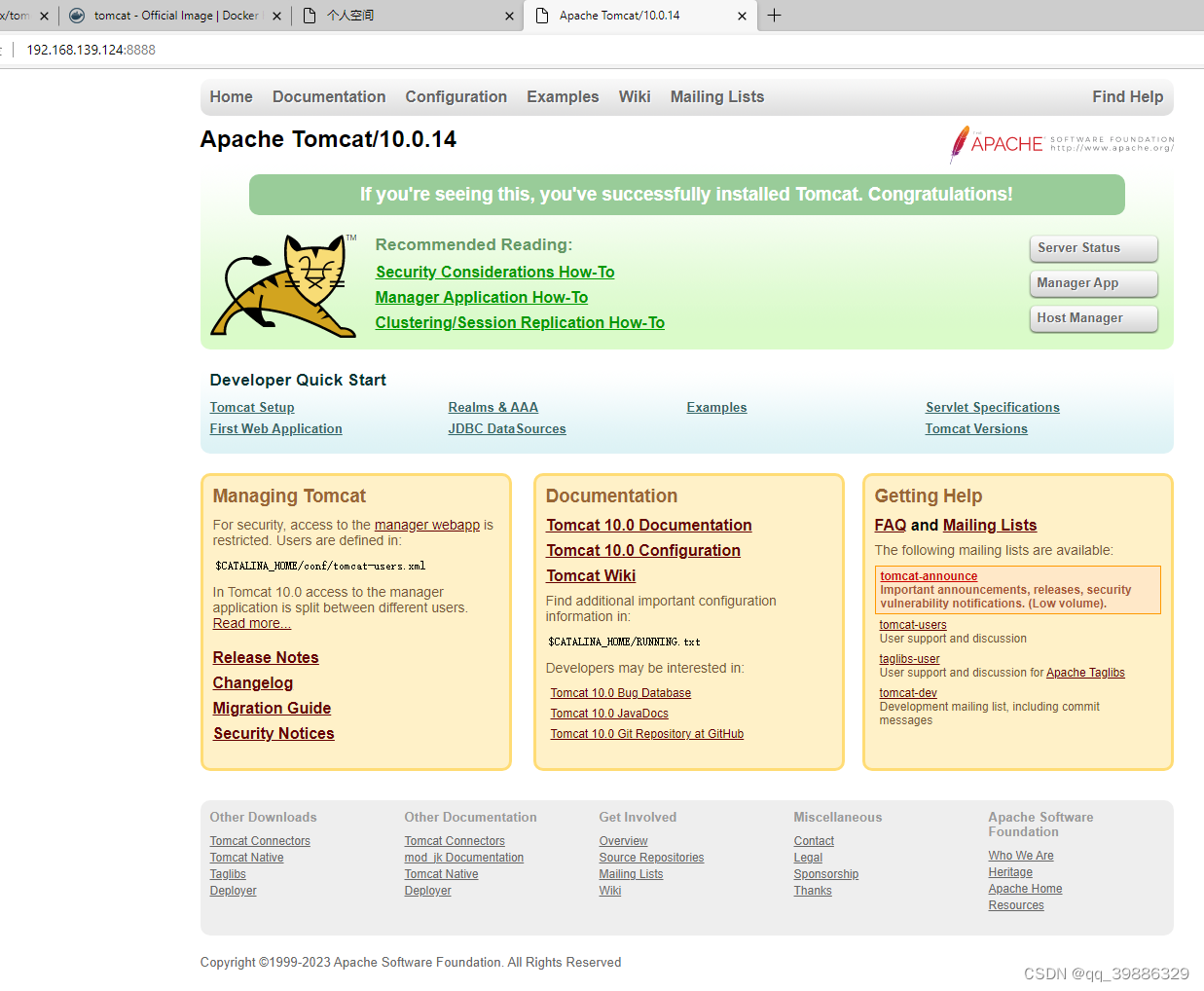
Task: Open Documentation in the top navigation
Action: [329, 96]
